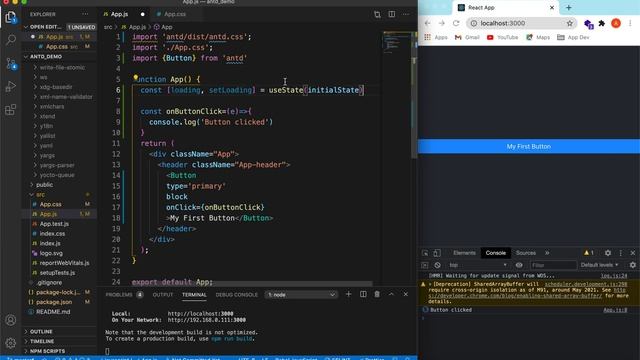Clear the DevTools console
640x360 pixels.
437,265
